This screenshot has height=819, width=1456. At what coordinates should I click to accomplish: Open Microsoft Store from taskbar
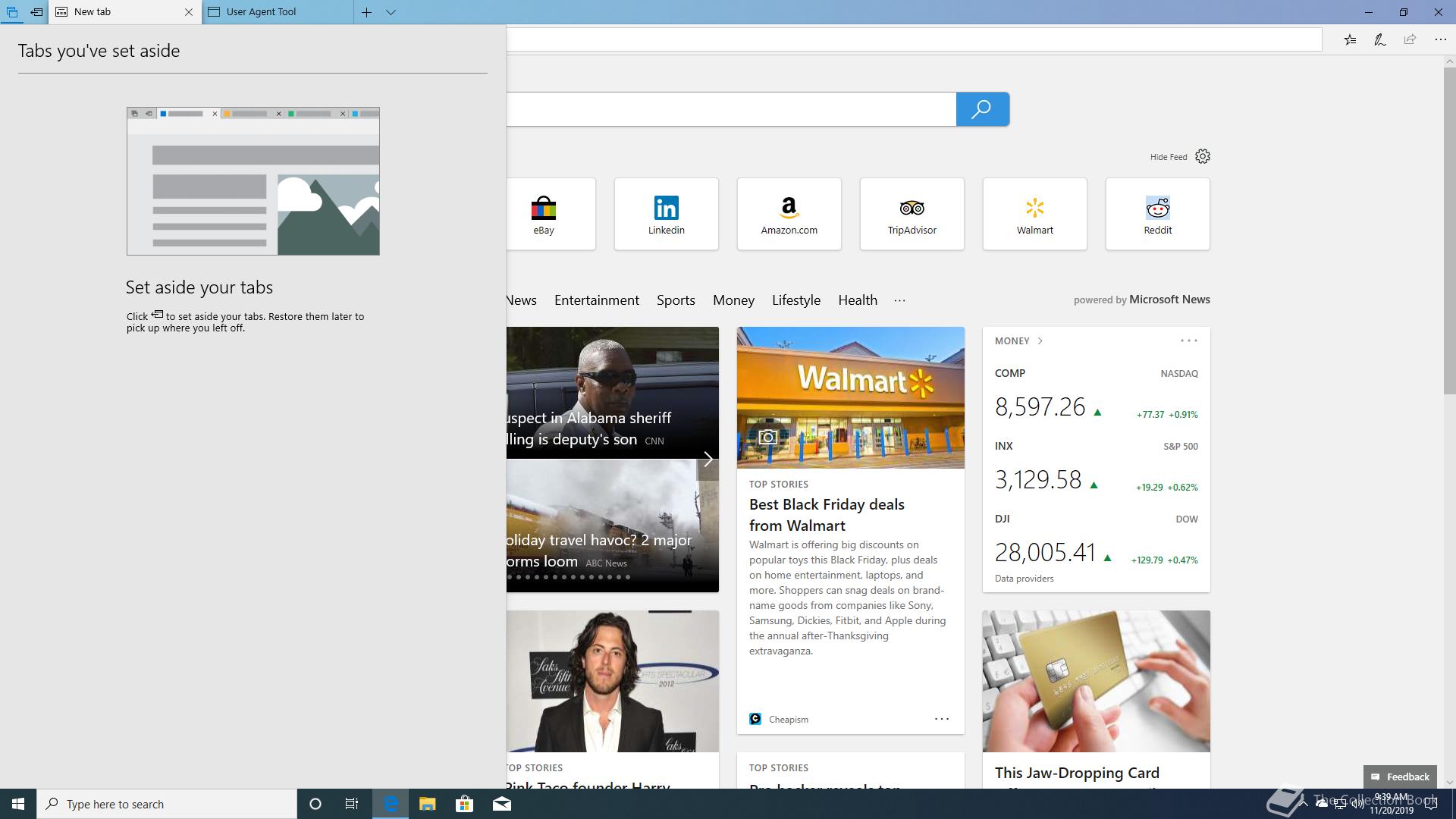click(x=464, y=804)
